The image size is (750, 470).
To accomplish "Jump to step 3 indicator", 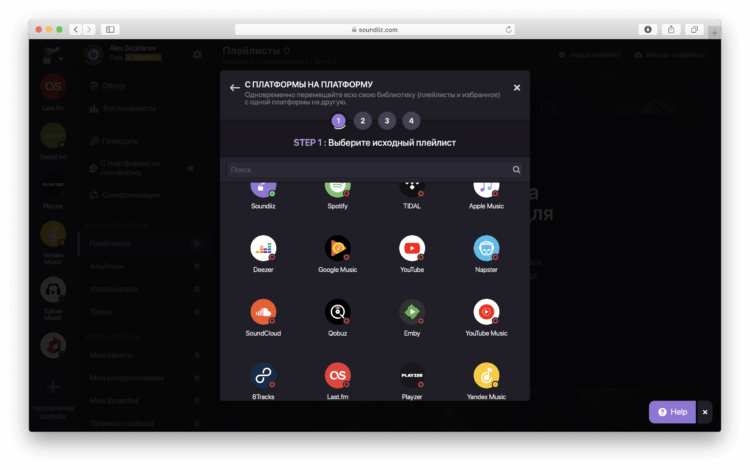I will pos(386,120).
